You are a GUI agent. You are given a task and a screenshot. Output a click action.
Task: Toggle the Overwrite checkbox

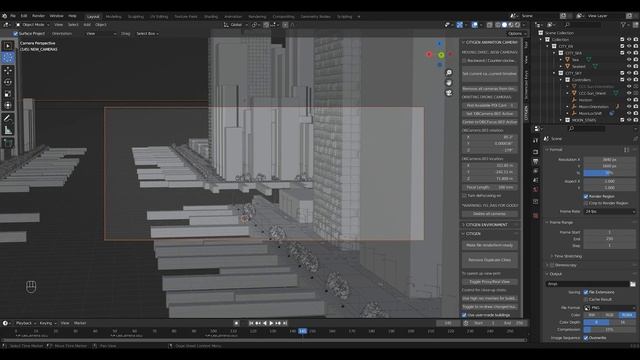[586, 338]
